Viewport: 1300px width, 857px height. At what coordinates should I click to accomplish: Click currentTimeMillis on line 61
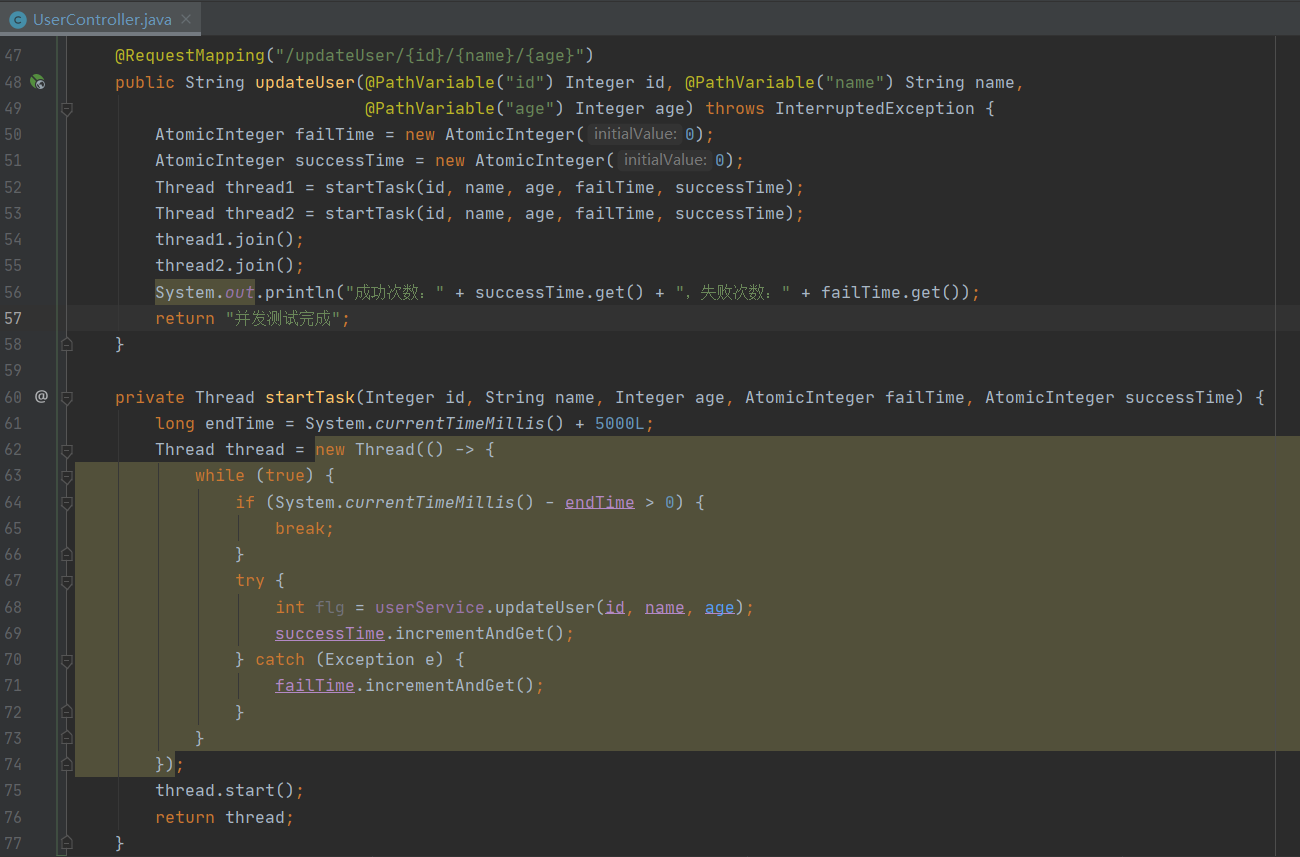(x=460, y=423)
